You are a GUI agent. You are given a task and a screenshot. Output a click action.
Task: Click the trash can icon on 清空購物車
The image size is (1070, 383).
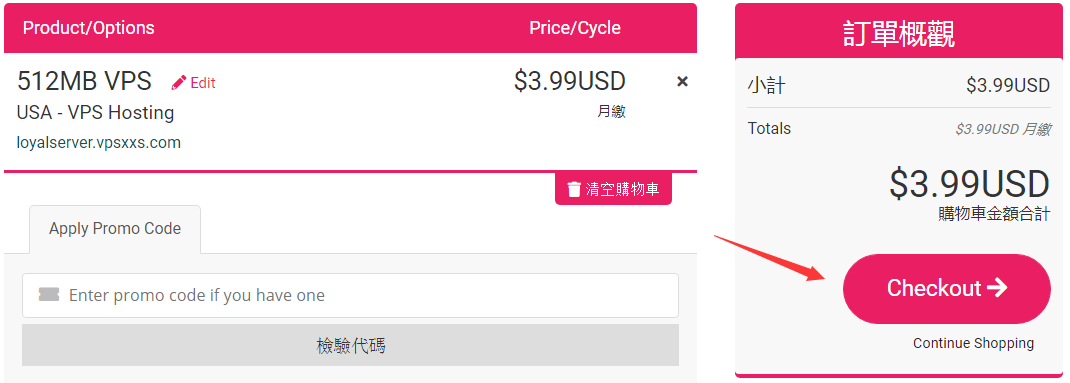(x=575, y=189)
